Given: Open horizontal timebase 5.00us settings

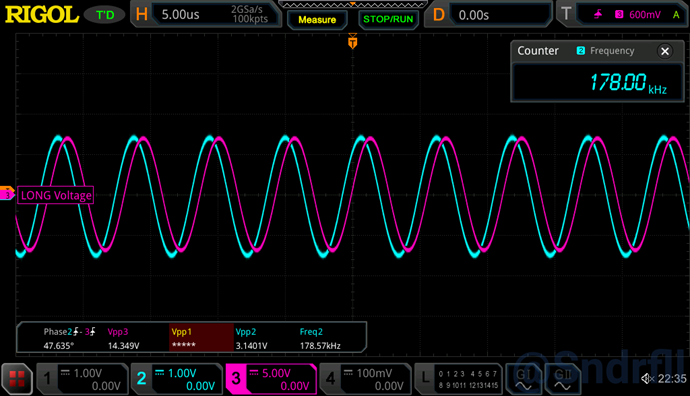Looking at the screenshot, I should (206, 15).
